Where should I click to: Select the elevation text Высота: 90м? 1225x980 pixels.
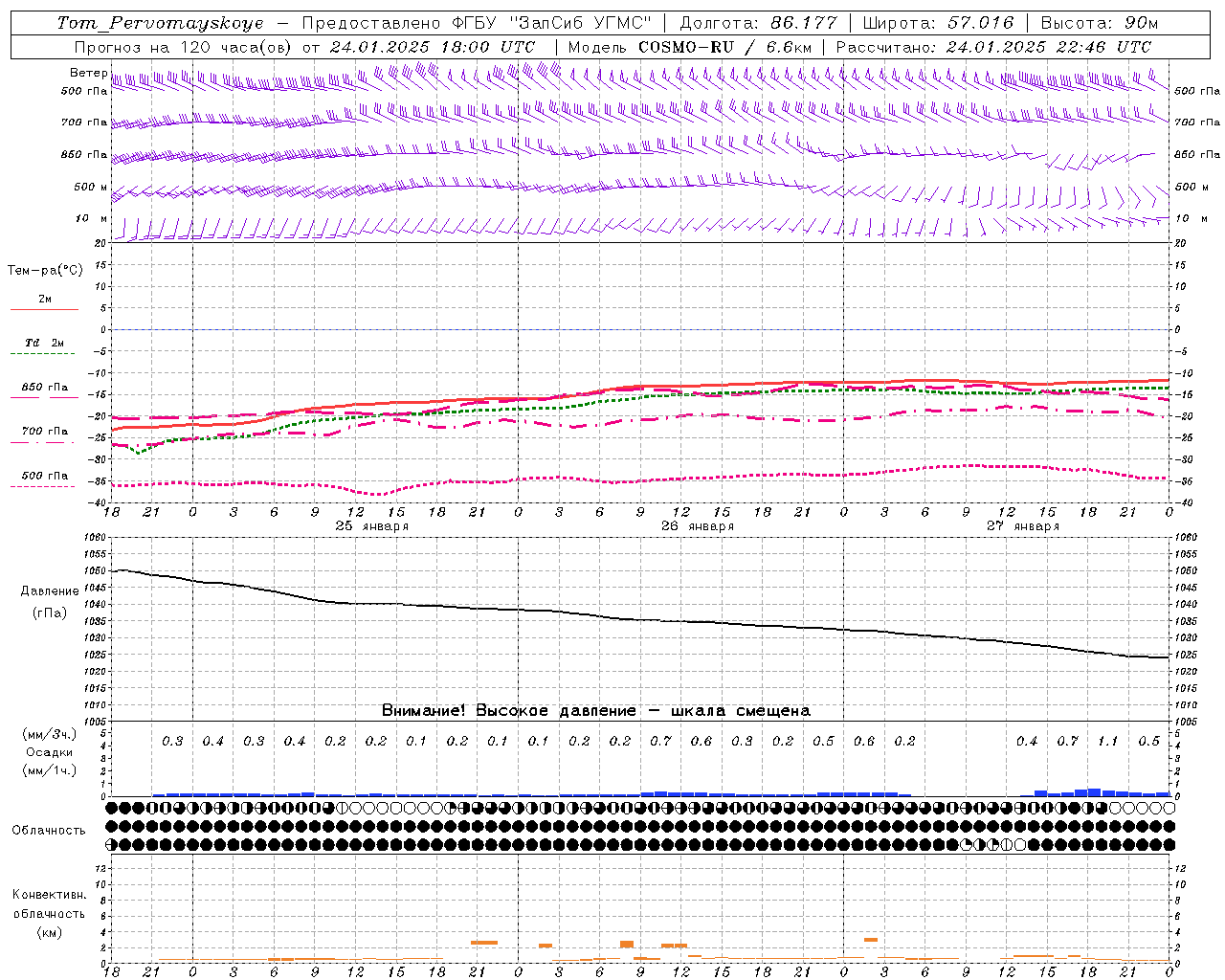coord(1100,23)
